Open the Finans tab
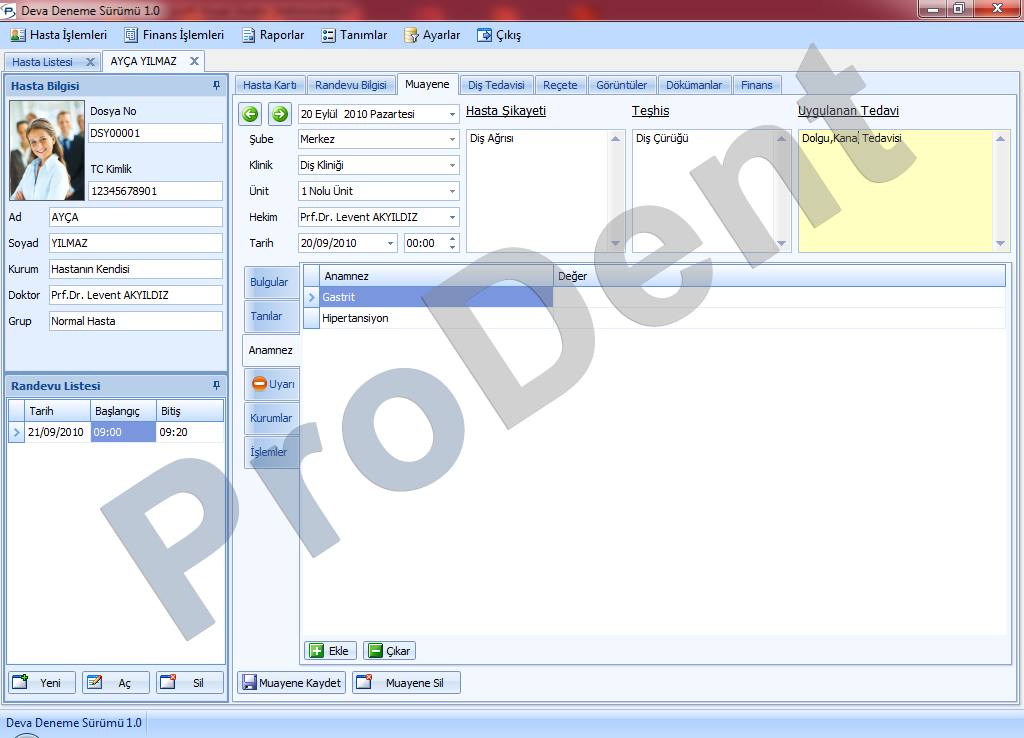 [x=757, y=85]
